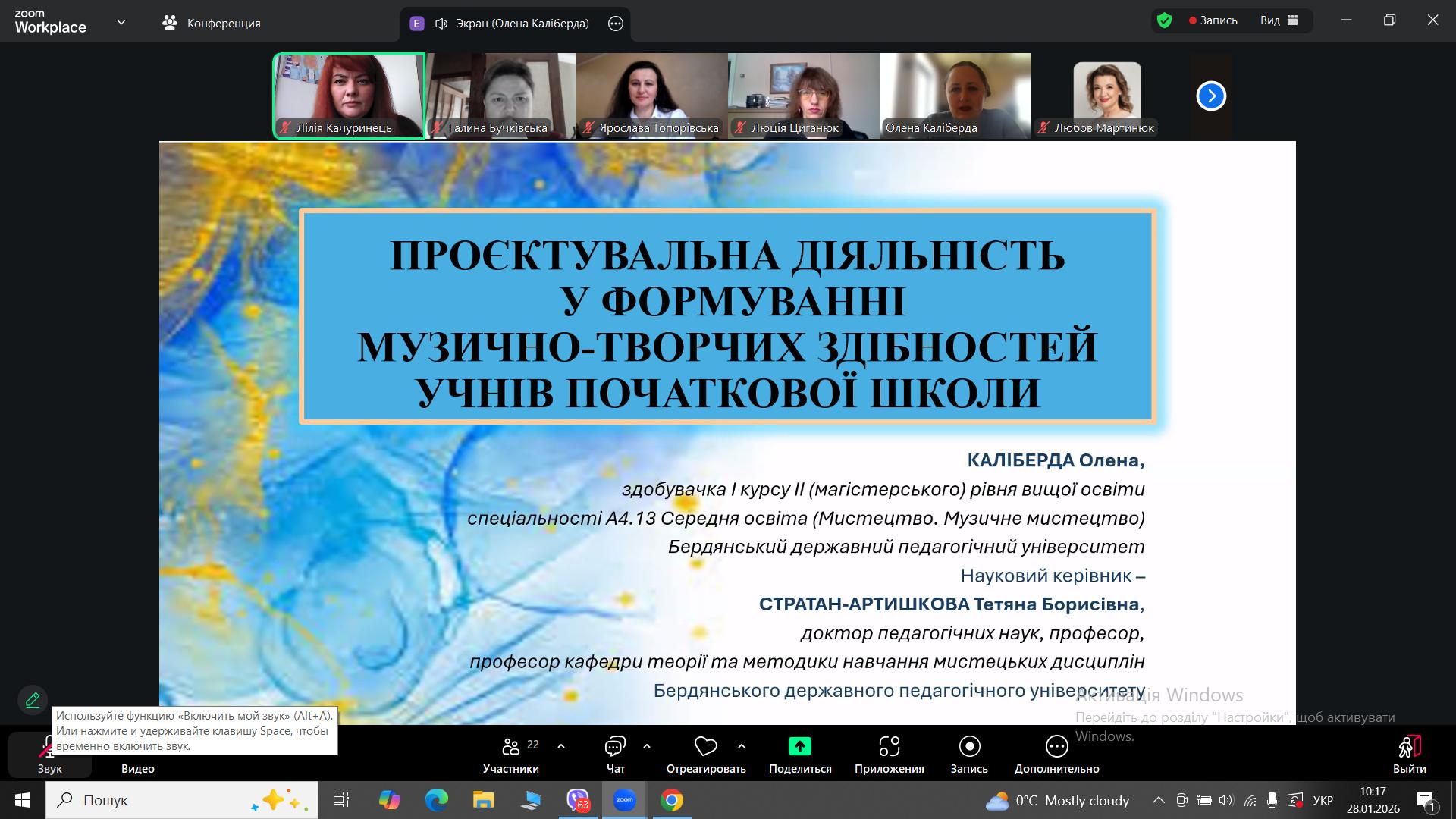This screenshot has height=819, width=1456.
Task: Open the Zoom Workplace dropdown chevron
Action: (x=121, y=23)
